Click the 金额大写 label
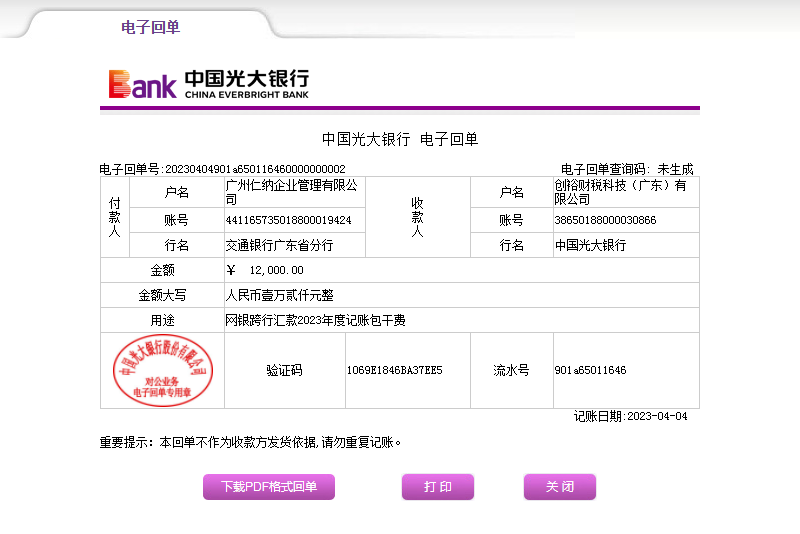Image resolution: width=800 pixels, height=534 pixels. pyautogui.click(x=162, y=295)
